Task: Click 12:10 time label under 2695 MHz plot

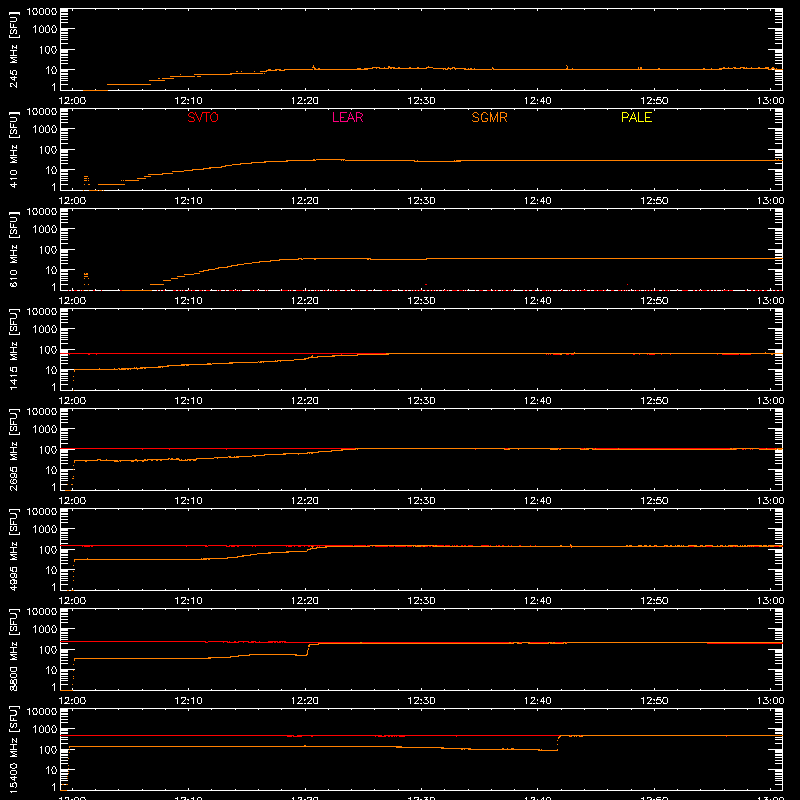Action: (x=188, y=501)
